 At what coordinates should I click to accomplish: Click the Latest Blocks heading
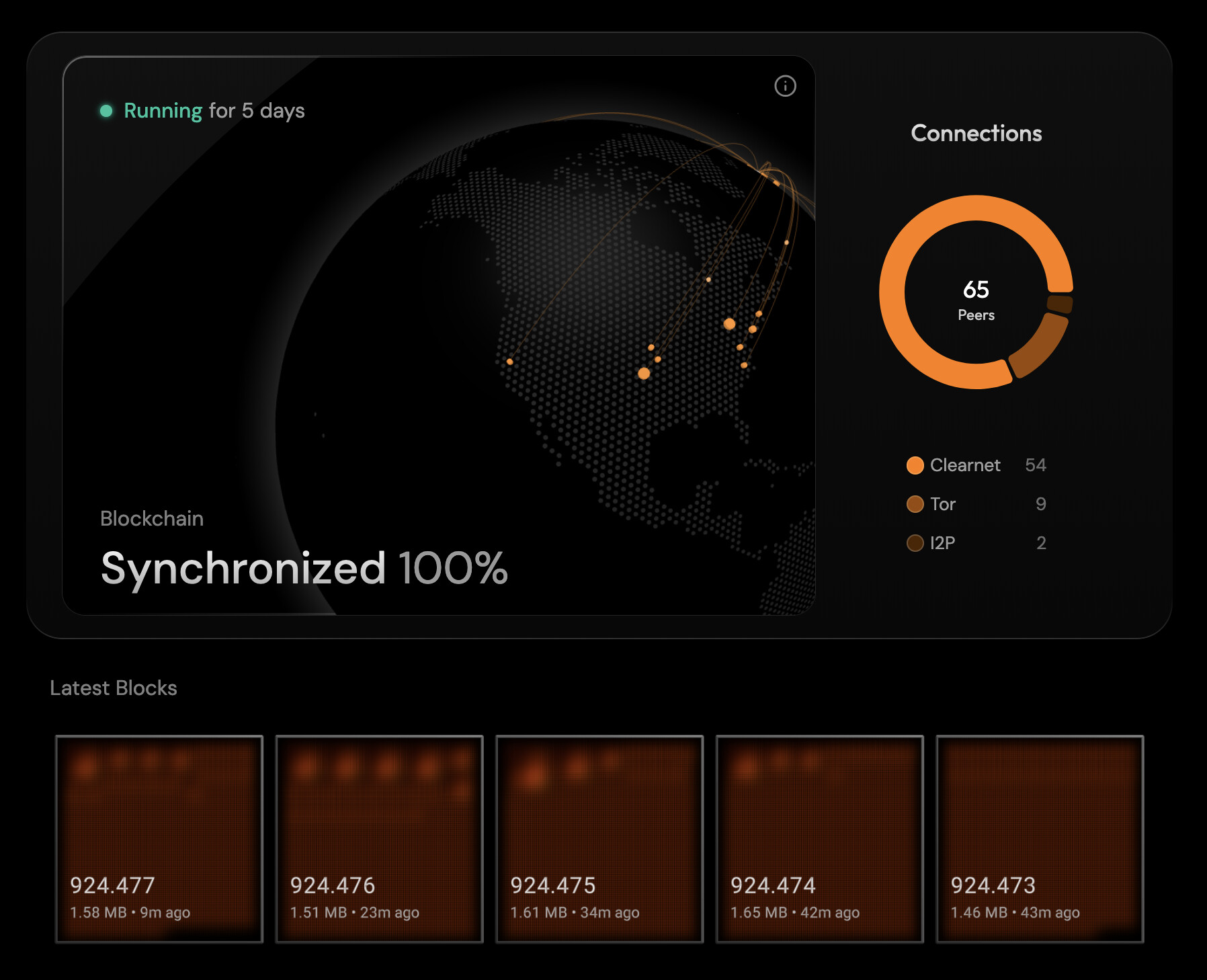point(114,688)
